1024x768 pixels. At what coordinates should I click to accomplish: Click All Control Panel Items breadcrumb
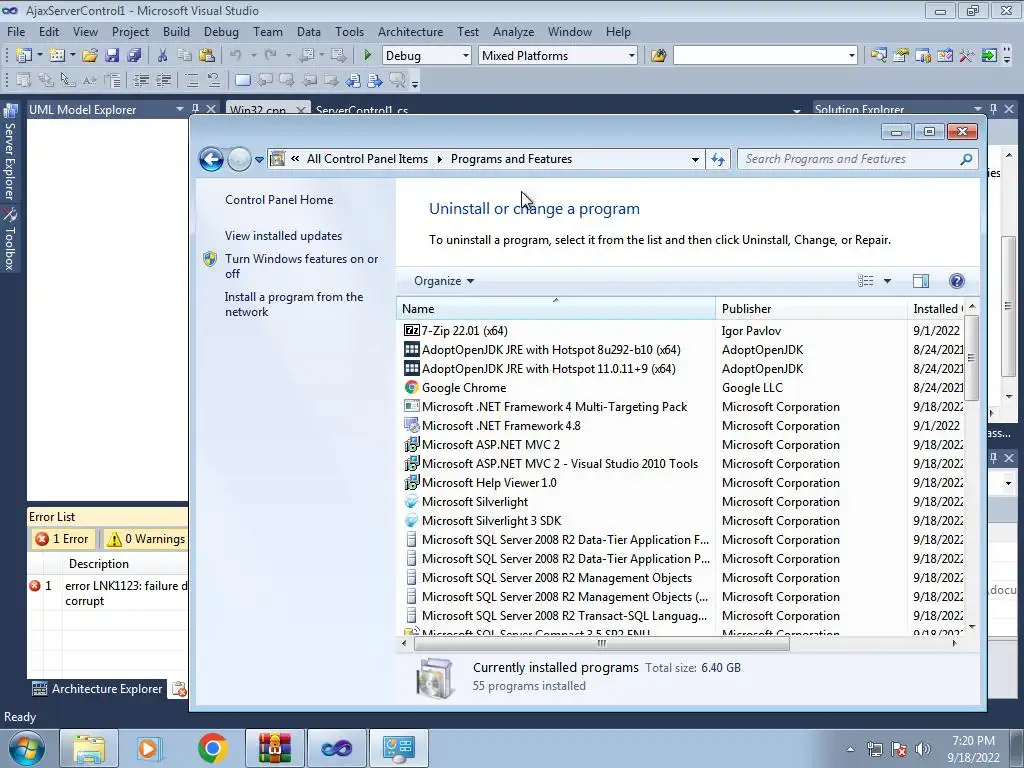click(x=367, y=159)
